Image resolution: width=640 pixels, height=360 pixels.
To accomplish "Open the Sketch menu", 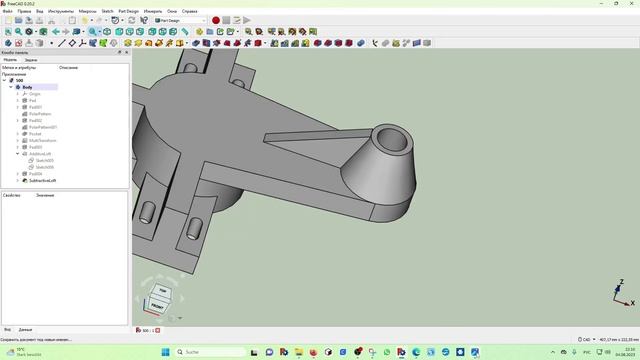I will coord(107,11).
